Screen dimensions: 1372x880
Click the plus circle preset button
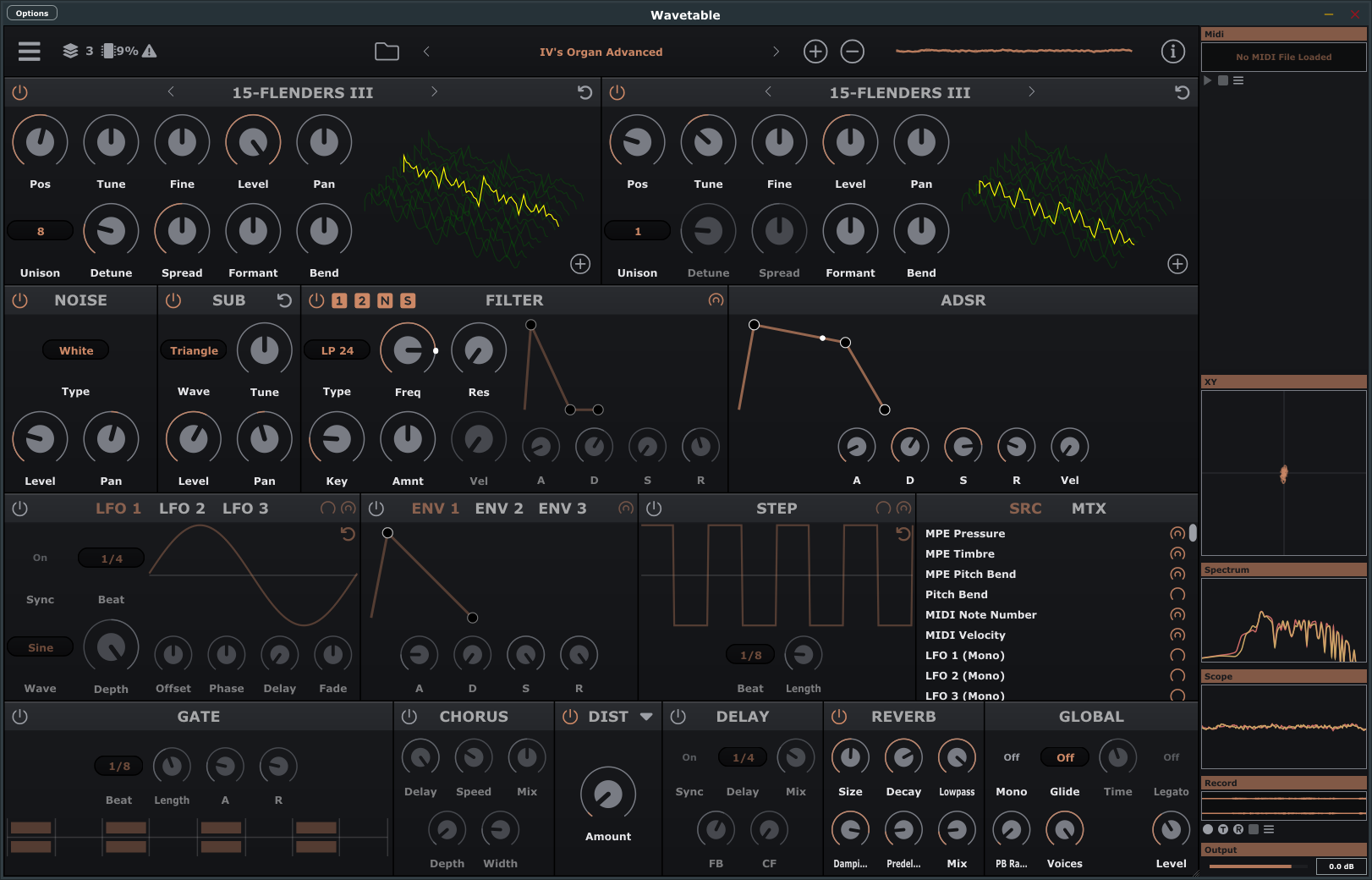[x=815, y=52]
